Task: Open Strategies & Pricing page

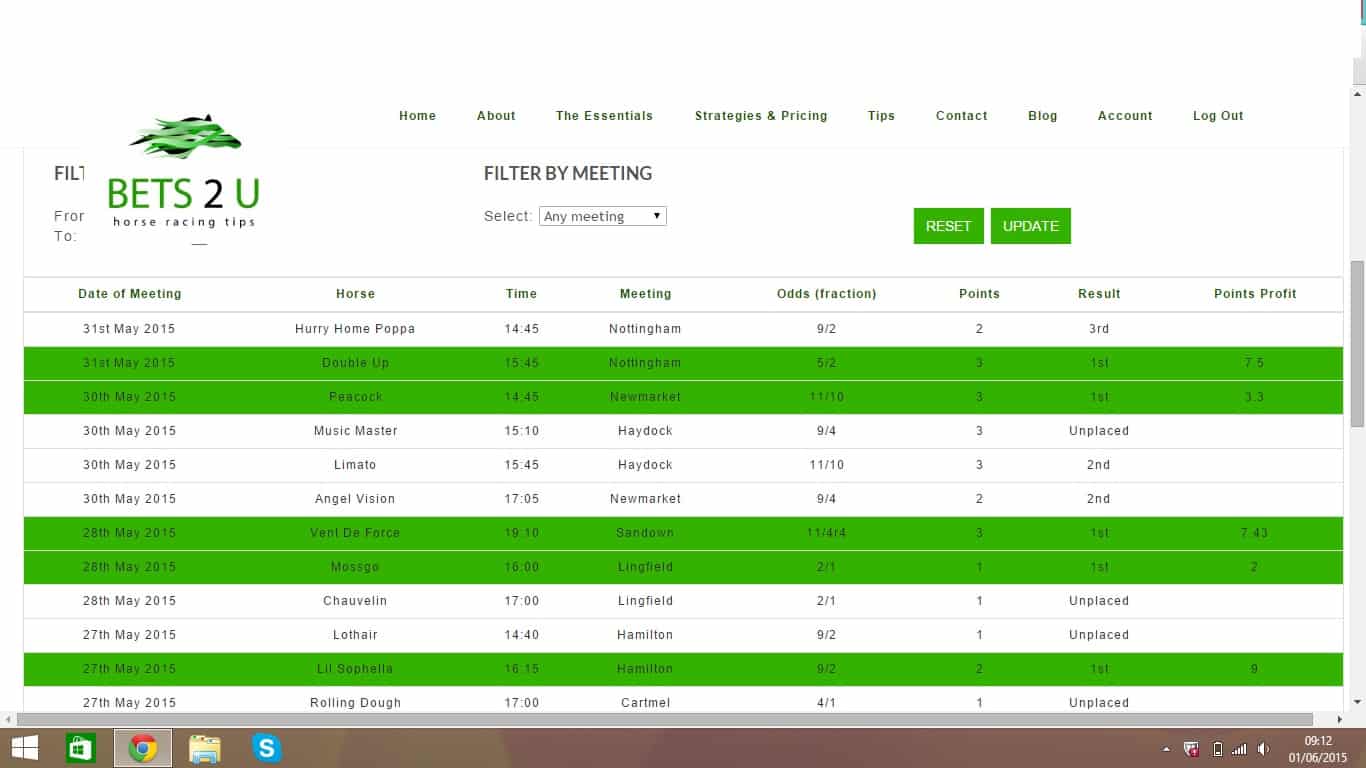Action: (x=761, y=116)
